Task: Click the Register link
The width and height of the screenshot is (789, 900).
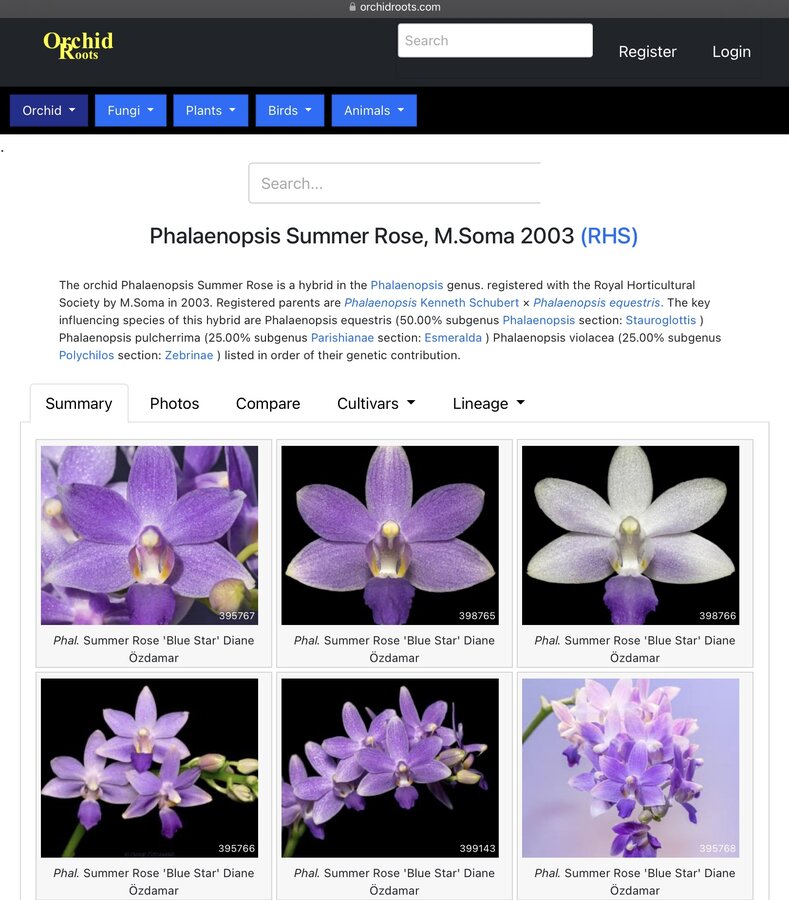Action: [647, 52]
